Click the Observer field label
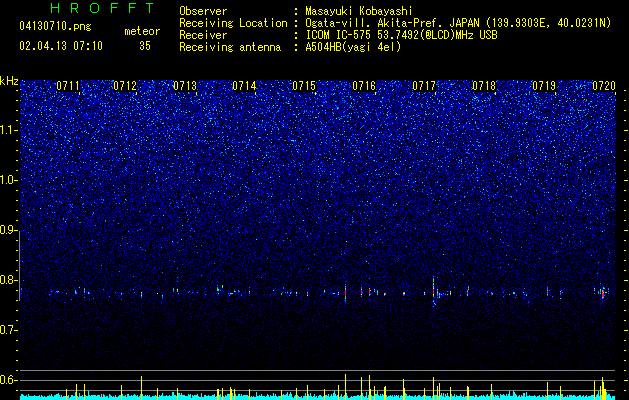This screenshot has width=629, height=400. tap(203, 11)
